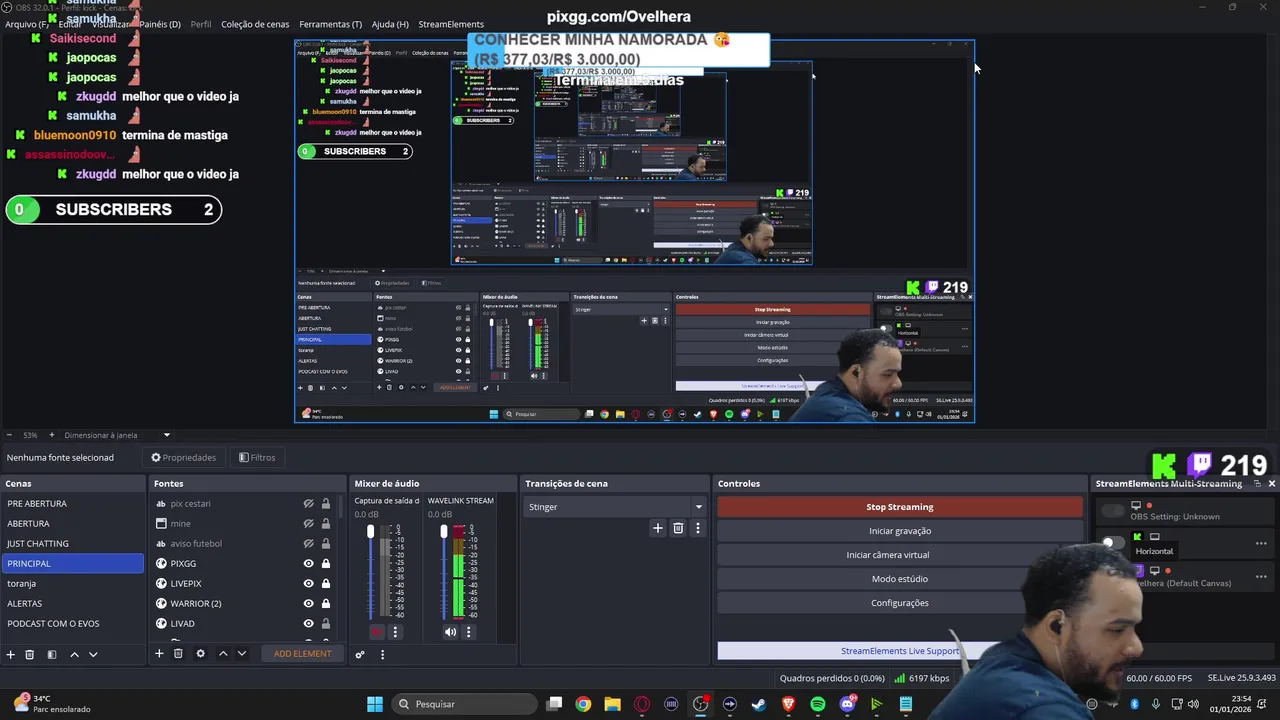Image resolution: width=1280 pixels, height=720 pixels.
Task: Open the Ajuda (H) menu
Action: [x=390, y=24]
